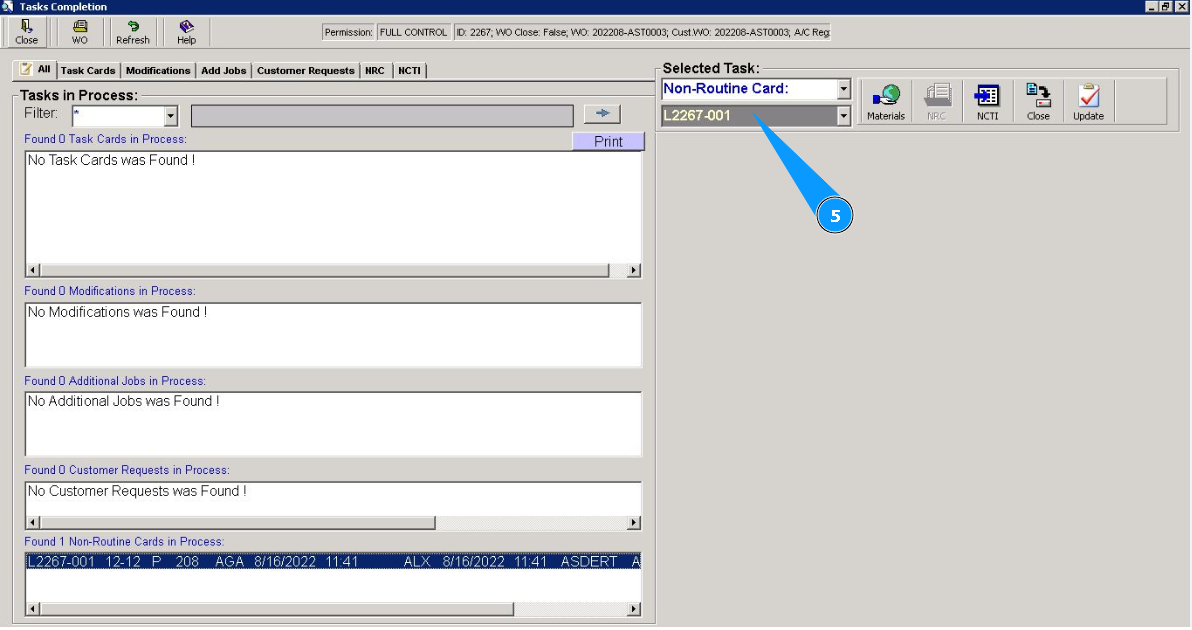The height and width of the screenshot is (630, 1192).
Task: Click the Refresh toolbar icon
Action: coord(132,32)
